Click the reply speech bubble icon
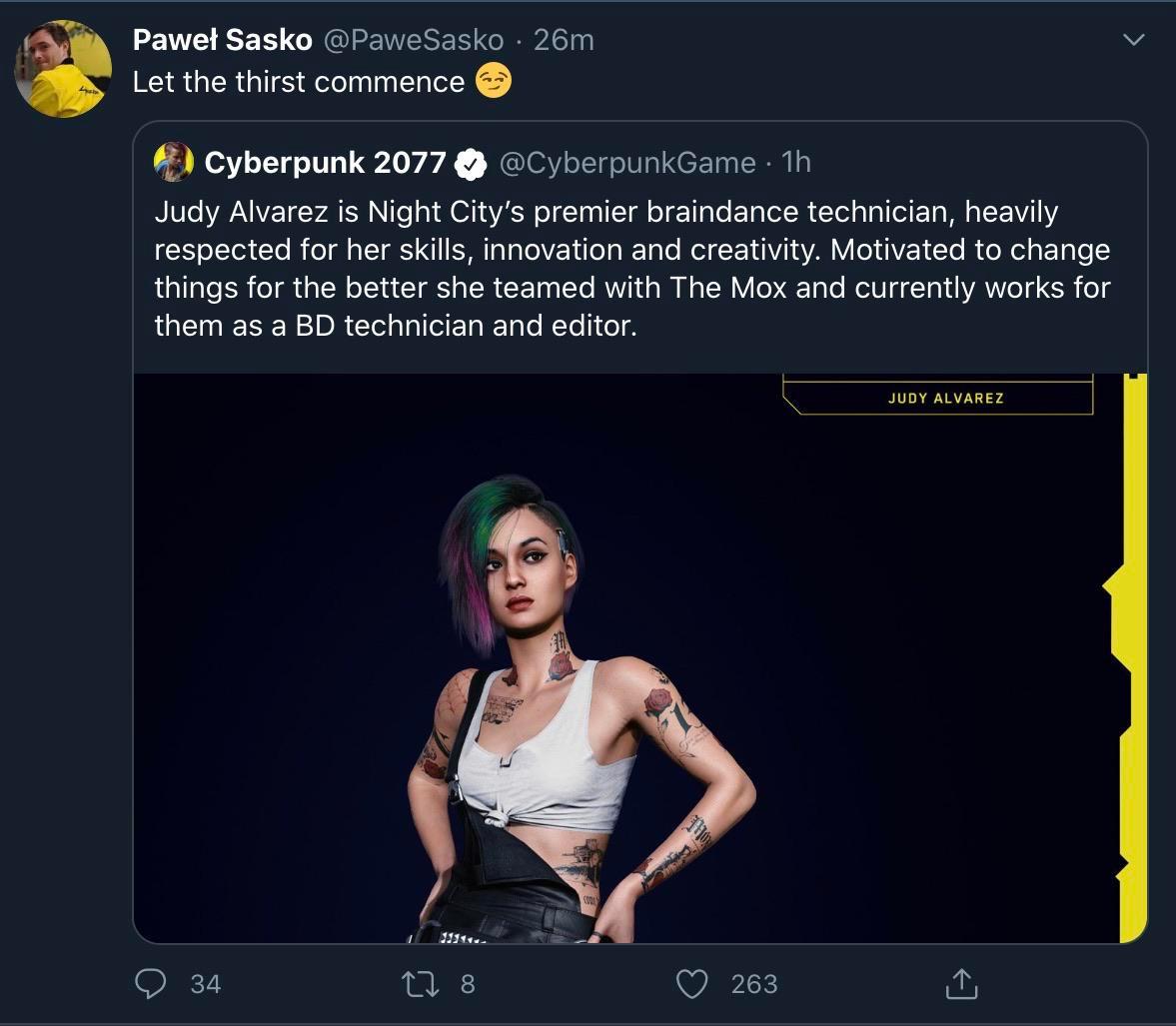This screenshot has height=1026, width=1176. pyautogui.click(x=150, y=984)
